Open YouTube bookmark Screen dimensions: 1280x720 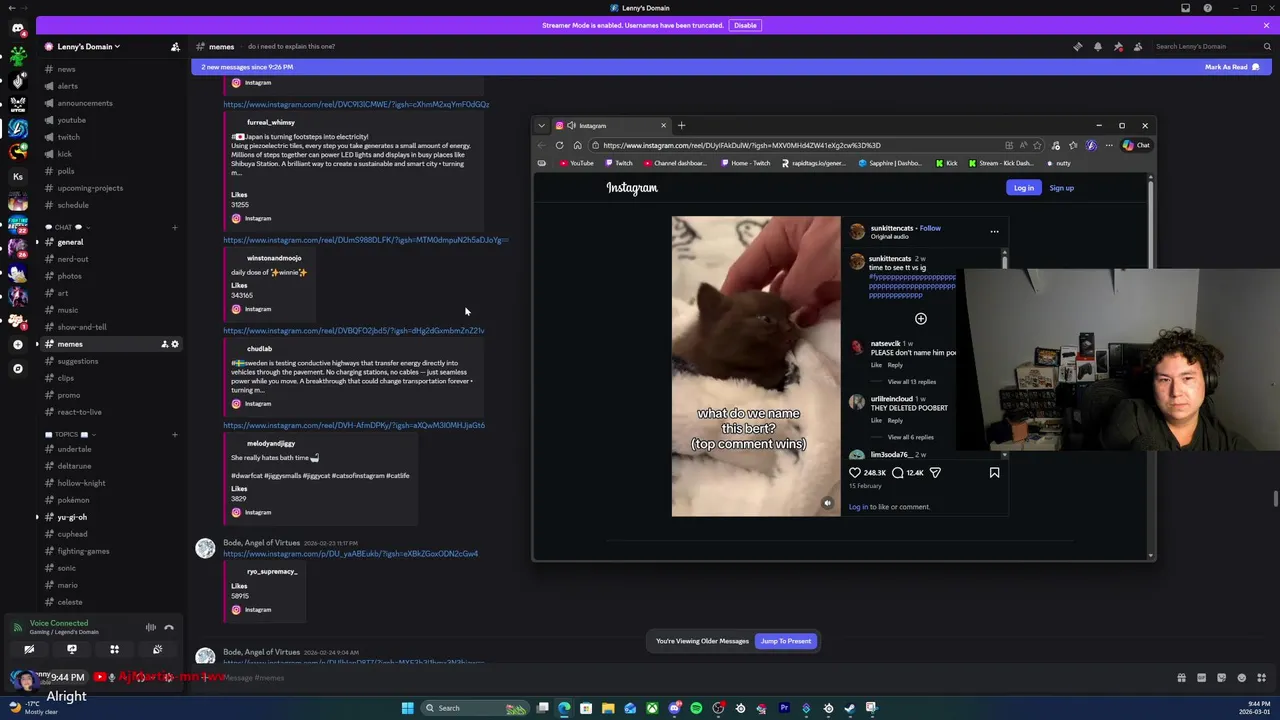click(x=576, y=163)
